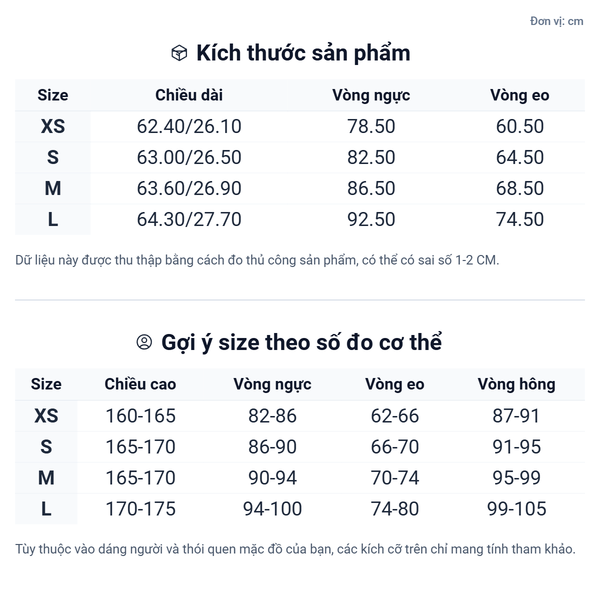Click the manual measurement disclaimer text
The image size is (600, 600).
pyautogui.click(x=257, y=261)
